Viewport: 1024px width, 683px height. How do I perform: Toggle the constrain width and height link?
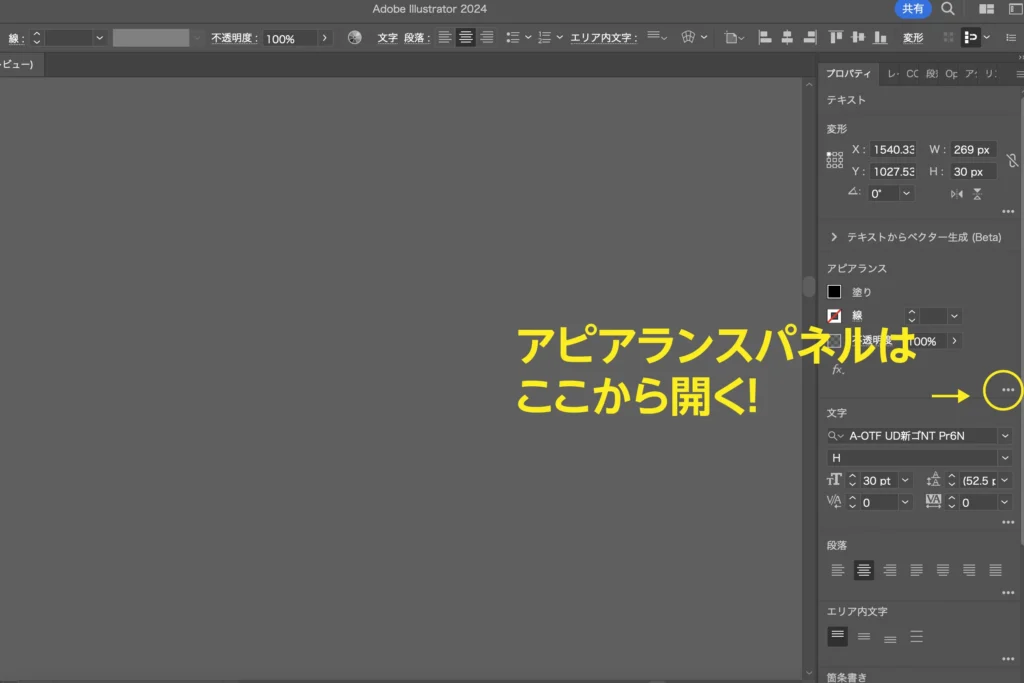[1012, 160]
